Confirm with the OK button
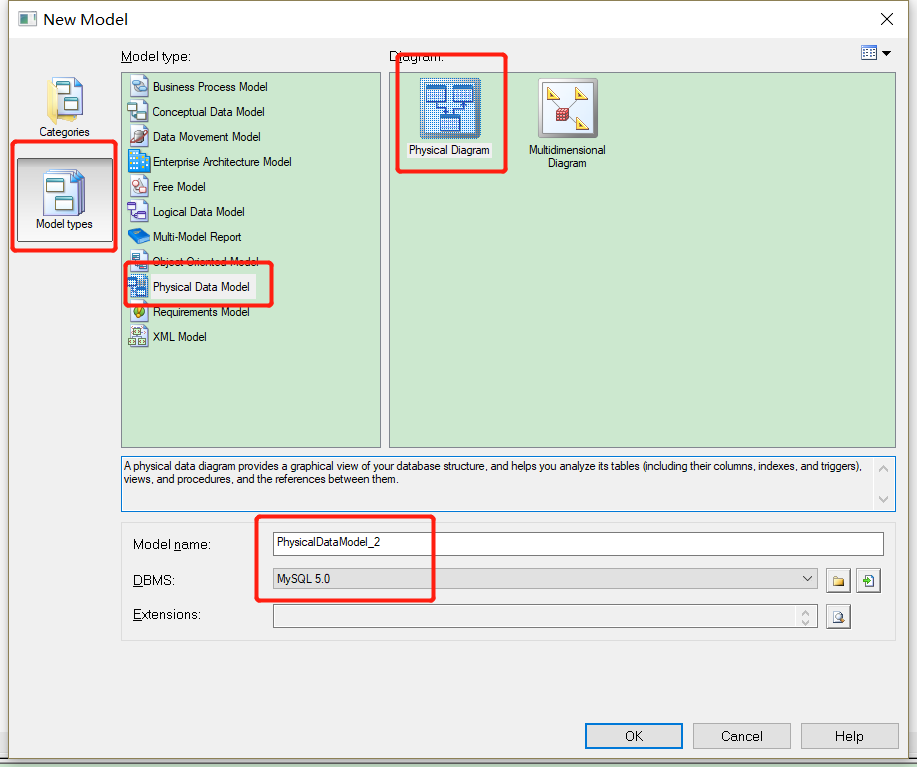 tap(634, 736)
